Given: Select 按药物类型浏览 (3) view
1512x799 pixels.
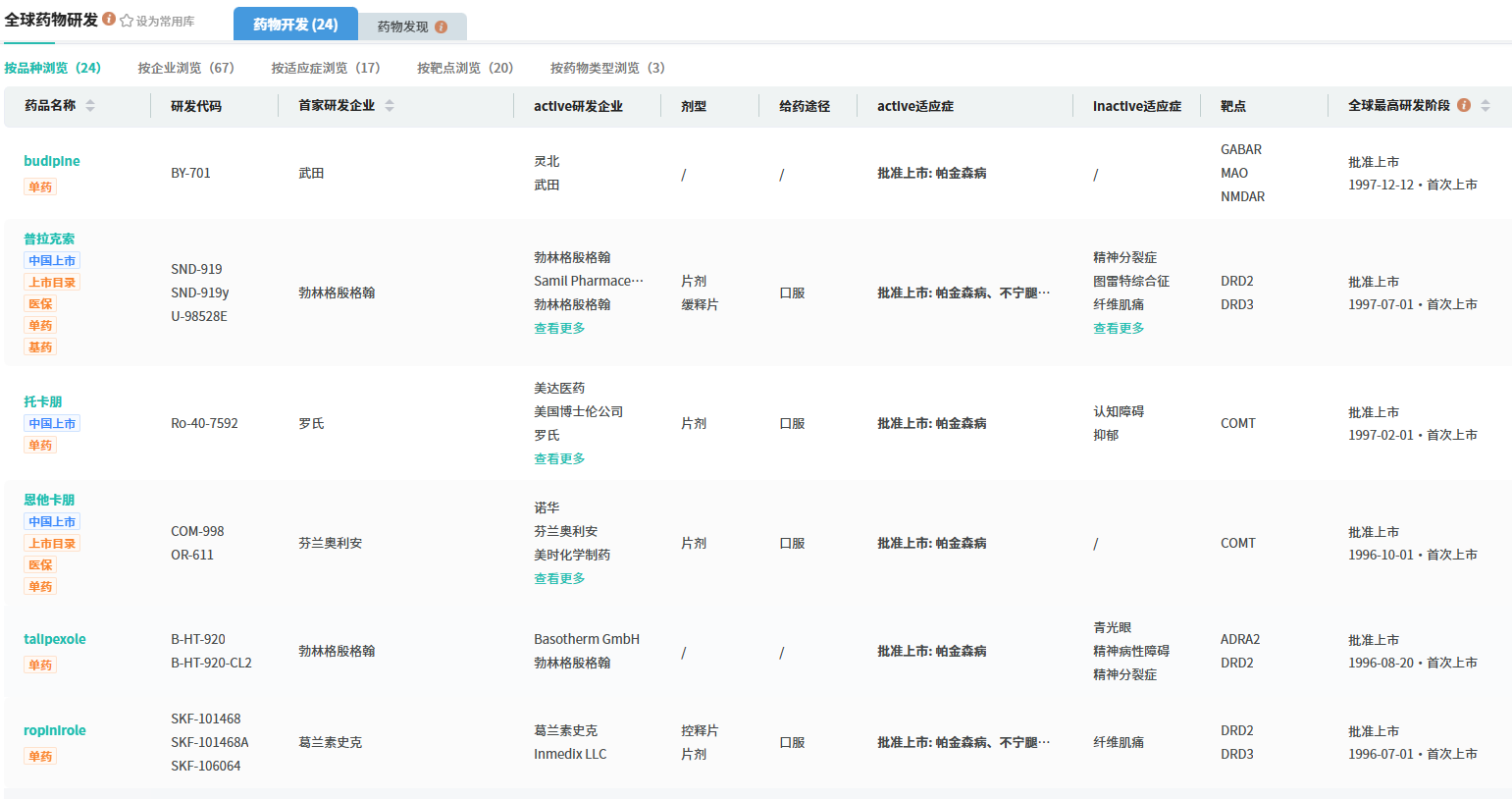Looking at the screenshot, I should (x=607, y=68).
